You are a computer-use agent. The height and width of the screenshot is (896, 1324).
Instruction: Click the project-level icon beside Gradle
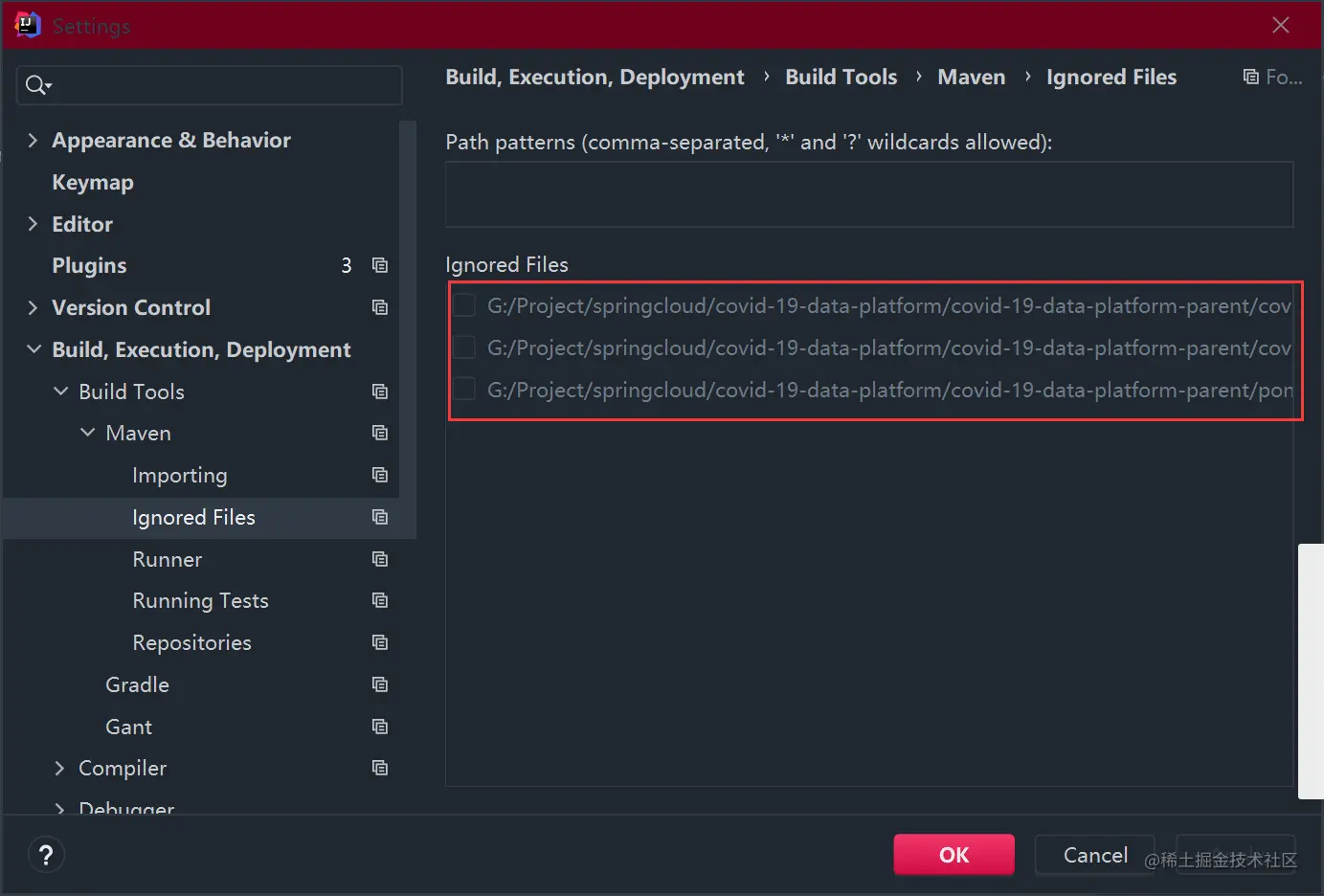[x=380, y=684]
